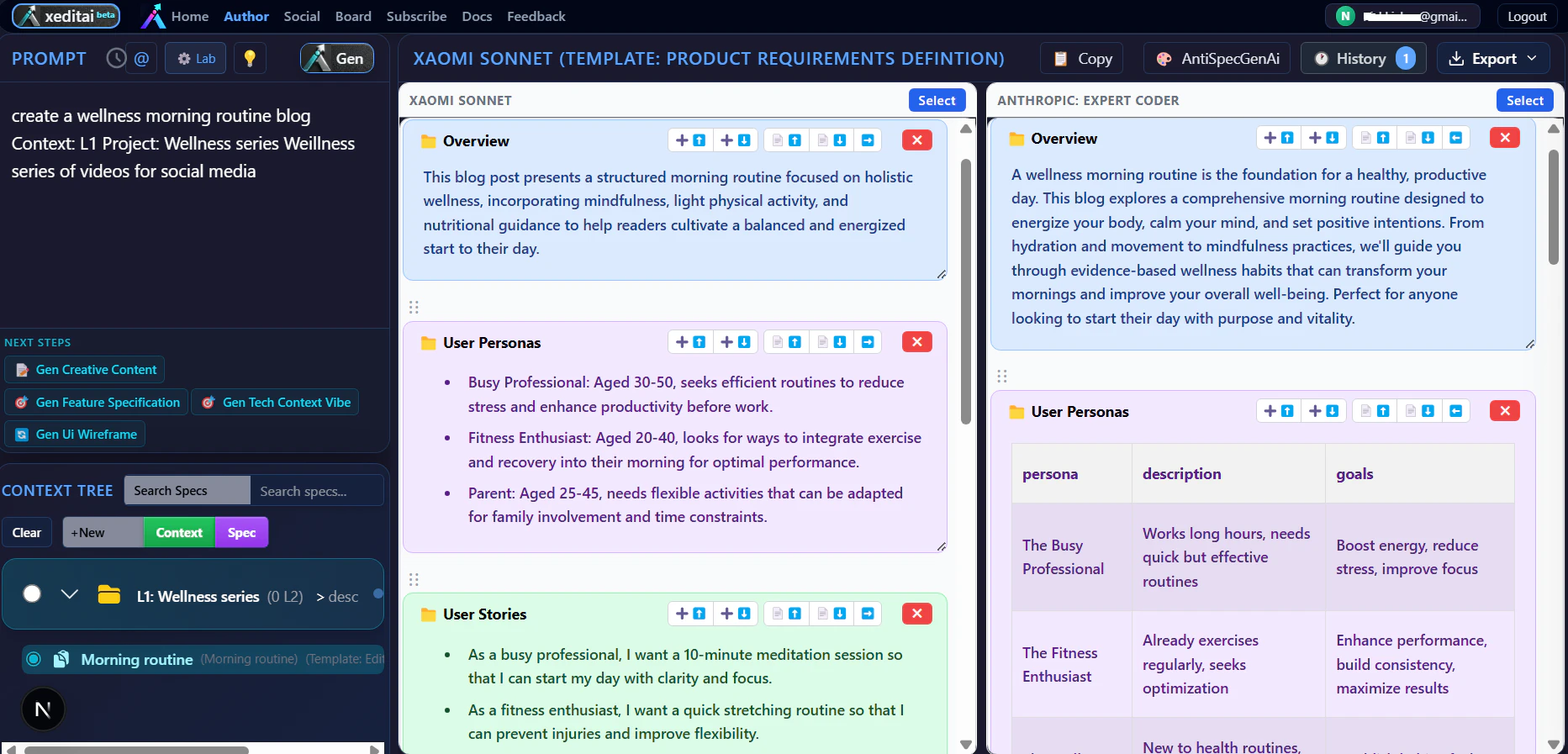Delete the Anthropic User Personas section
This screenshot has width=1568, height=754.
[x=1504, y=411]
